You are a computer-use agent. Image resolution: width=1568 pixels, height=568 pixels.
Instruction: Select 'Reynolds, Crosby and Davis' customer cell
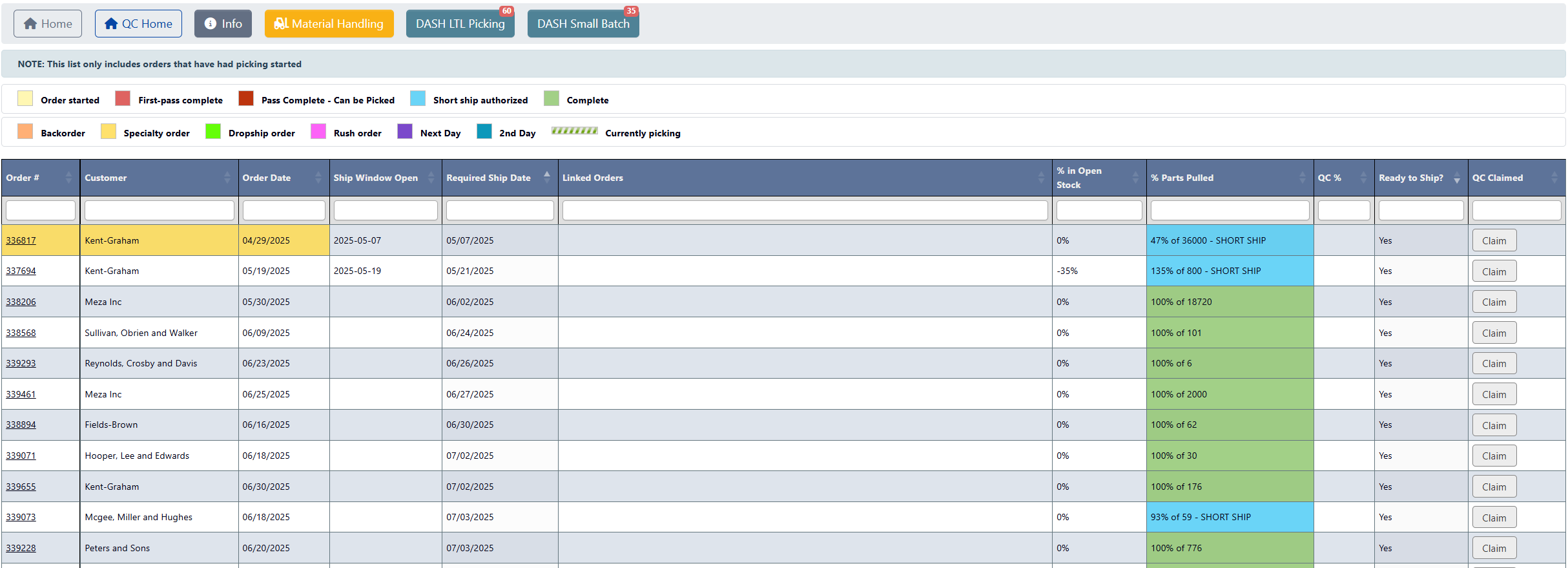coord(159,363)
